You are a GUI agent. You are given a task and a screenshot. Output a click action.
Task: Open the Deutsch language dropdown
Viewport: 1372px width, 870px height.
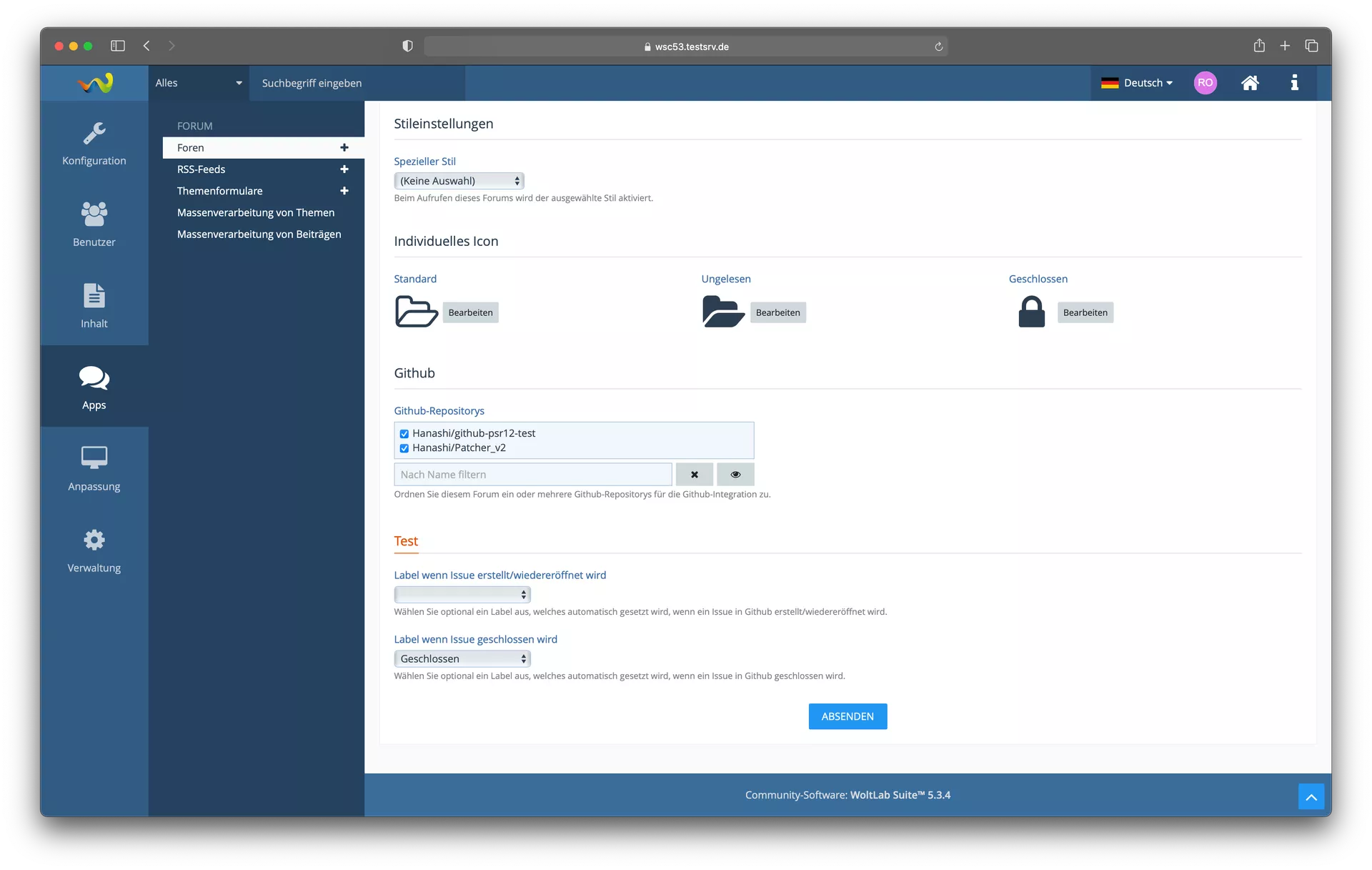[x=1137, y=83]
